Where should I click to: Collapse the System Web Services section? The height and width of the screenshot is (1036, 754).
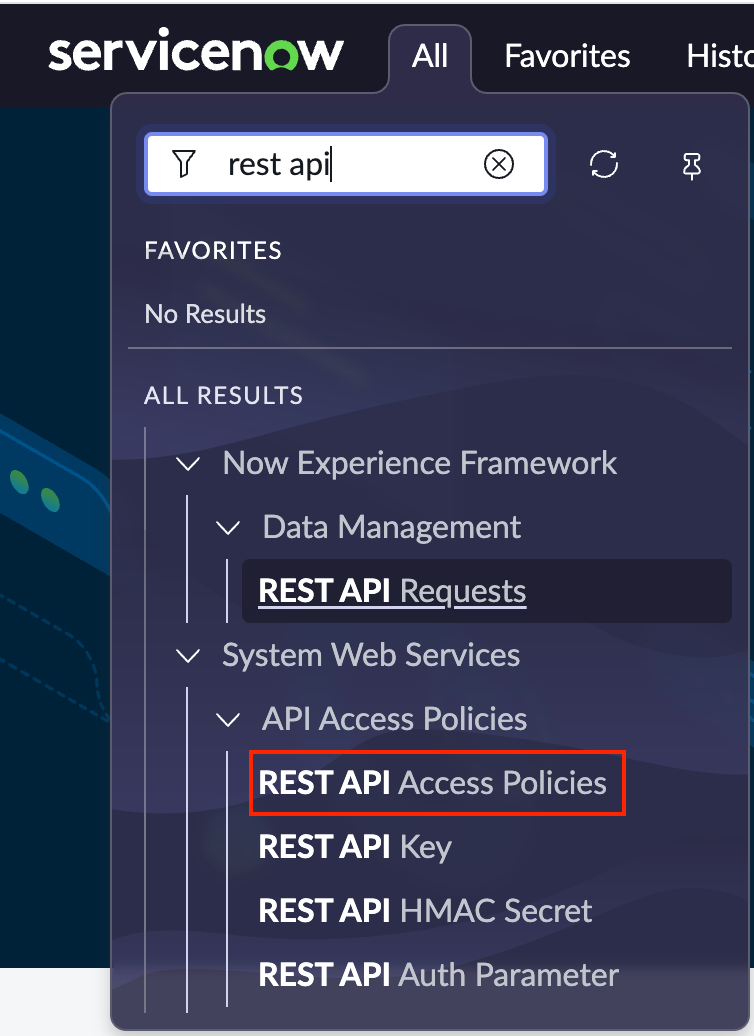pyautogui.click(x=188, y=655)
